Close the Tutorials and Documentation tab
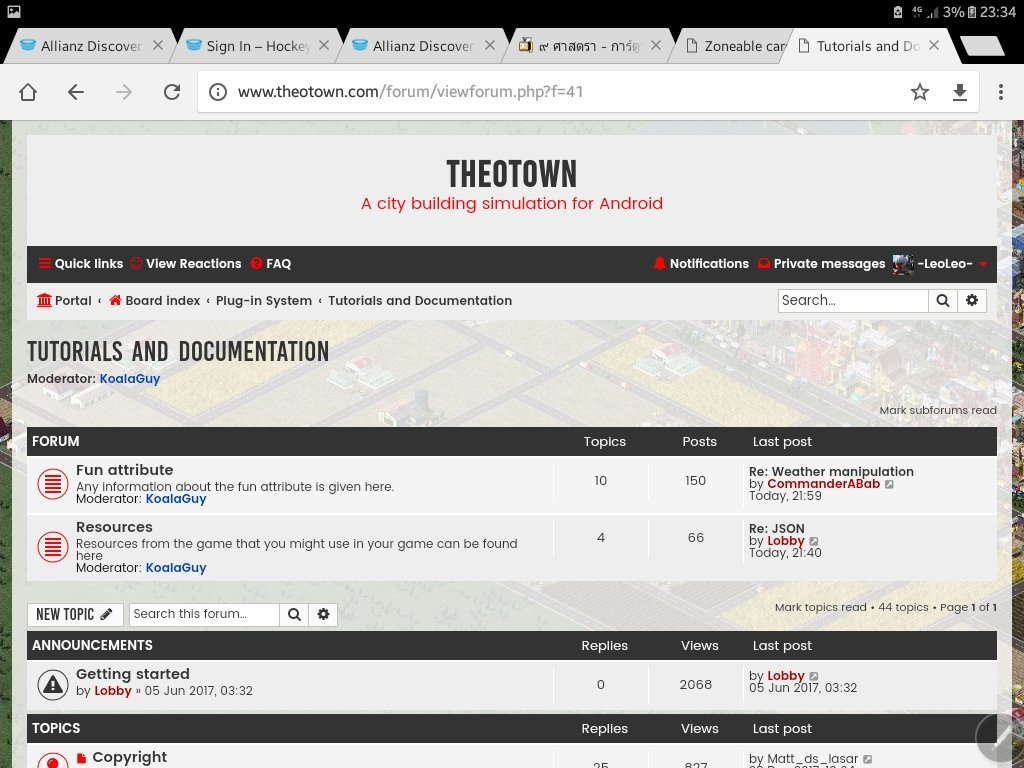 [x=934, y=46]
